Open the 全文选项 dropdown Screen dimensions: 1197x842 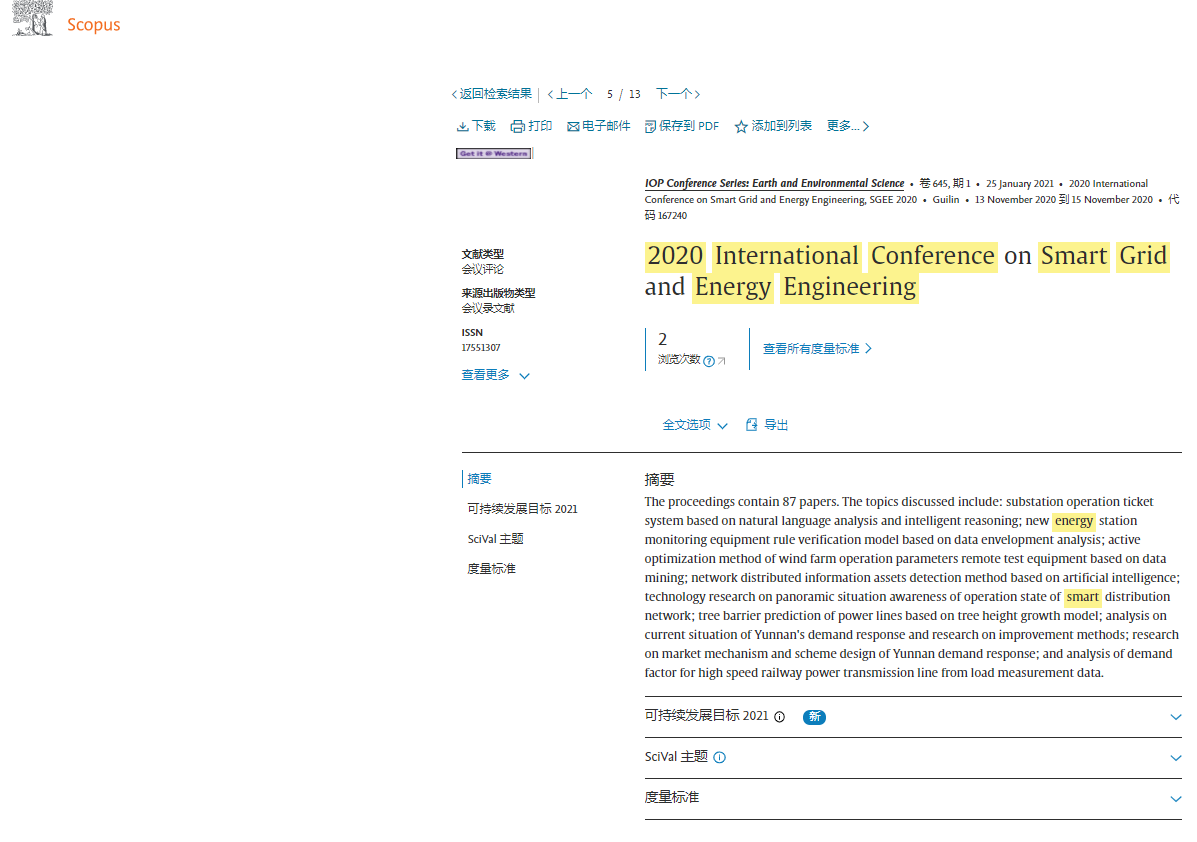[695, 425]
